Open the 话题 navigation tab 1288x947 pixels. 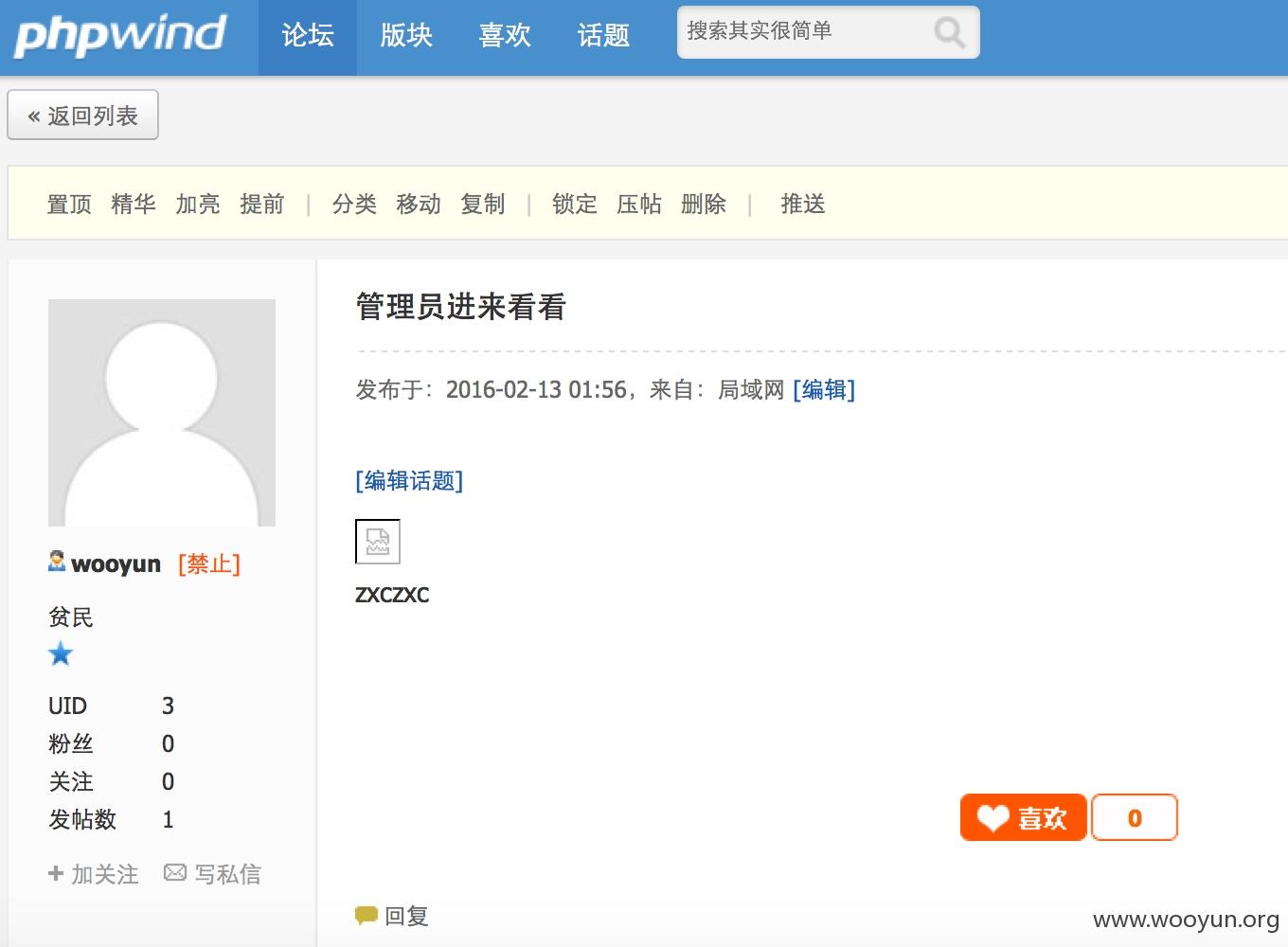coord(603,36)
